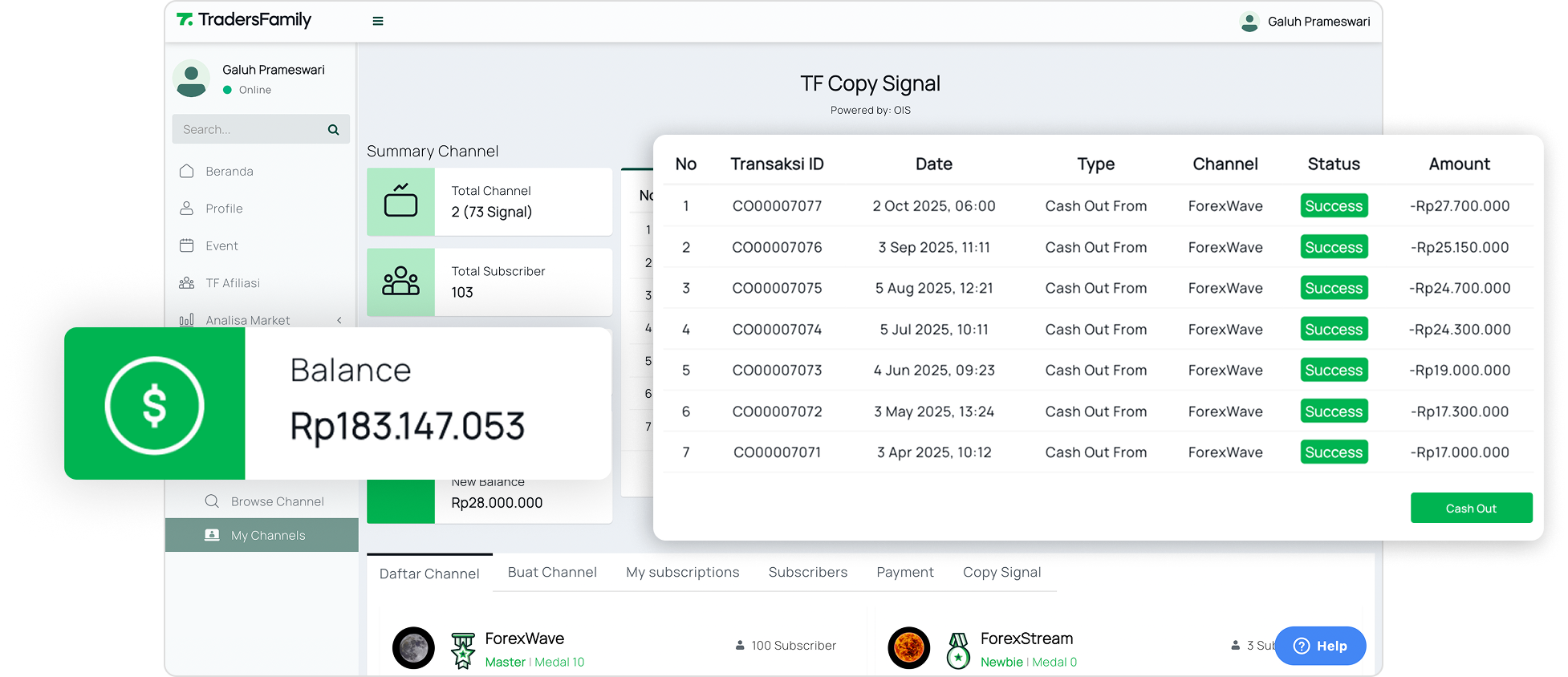Open TF Afiliasi in sidebar
Image resolution: width=1568 pixels, height=677 pixels.
click(233, 283)
